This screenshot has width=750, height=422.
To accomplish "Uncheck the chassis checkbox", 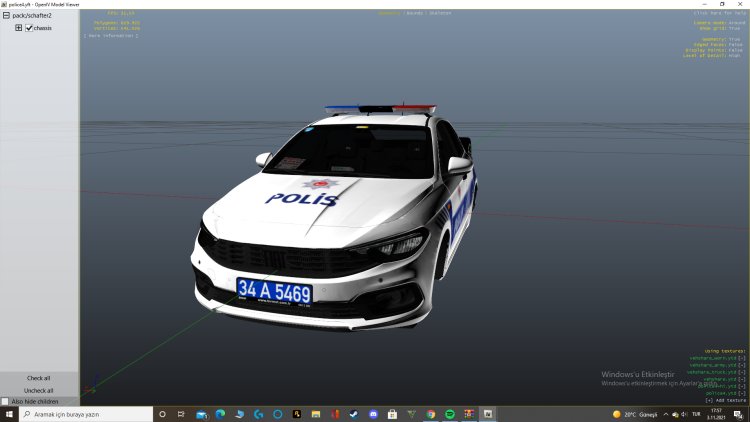I will 29,28.
